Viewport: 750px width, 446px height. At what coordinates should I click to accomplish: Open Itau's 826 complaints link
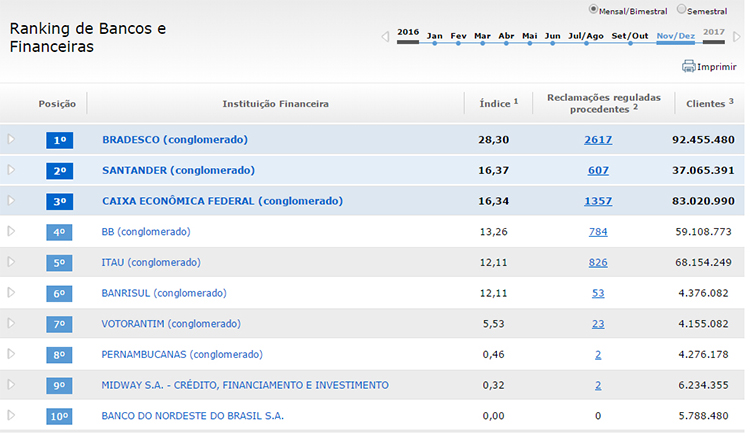pyautogui.click(x=598, y=262)
